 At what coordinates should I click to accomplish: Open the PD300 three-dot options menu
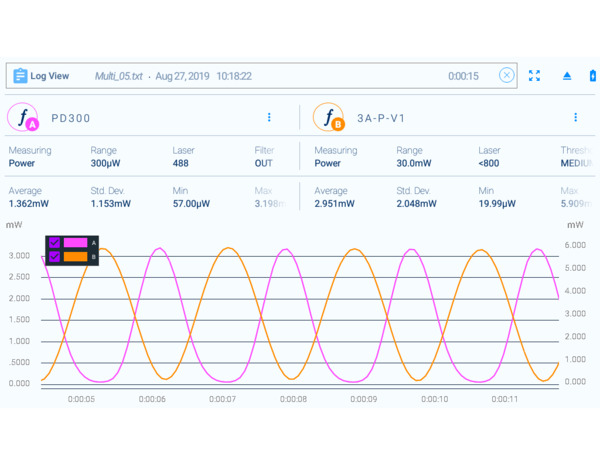pos(269,118)
